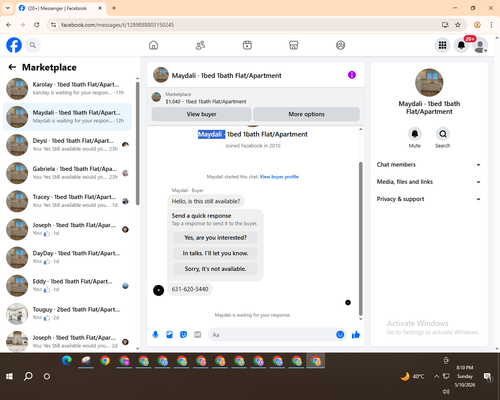Click the sender avatar beside the phone number message
Image resolution: width=500 pixels, height=400 pixels.
158,290
